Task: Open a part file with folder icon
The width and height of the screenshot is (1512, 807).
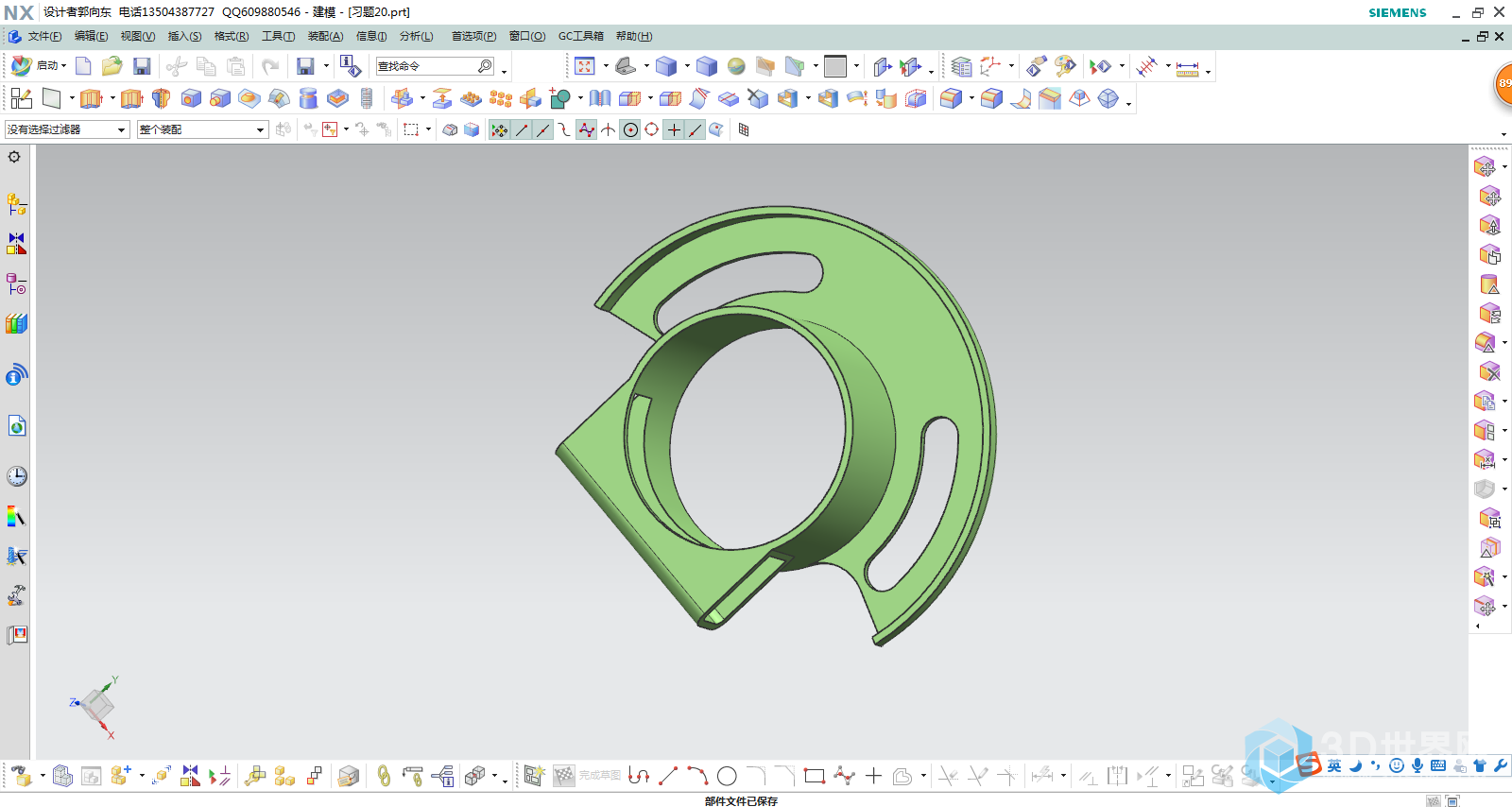Action: 112,66
